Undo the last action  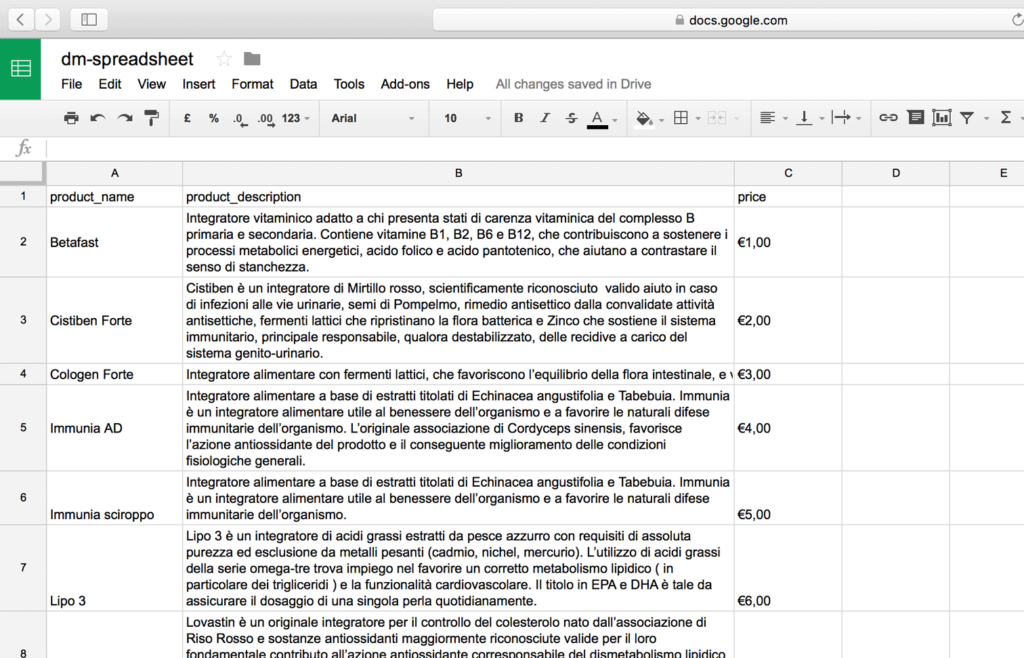(x=98, y=118)
